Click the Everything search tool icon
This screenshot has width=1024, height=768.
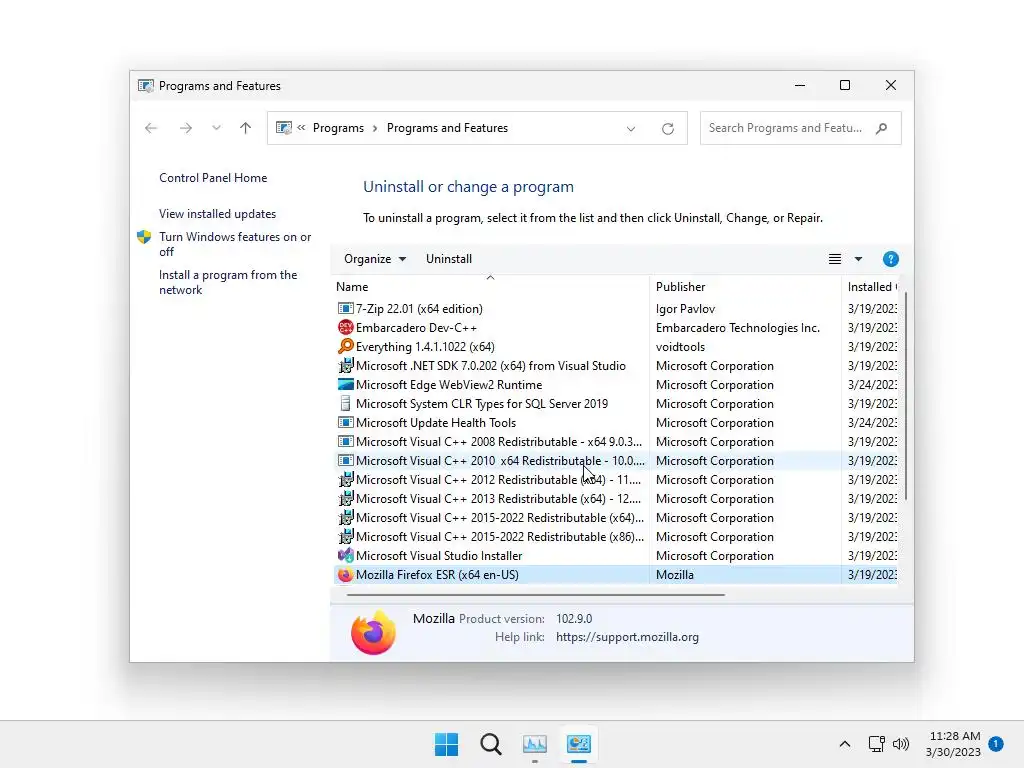[x=345, y=346]
